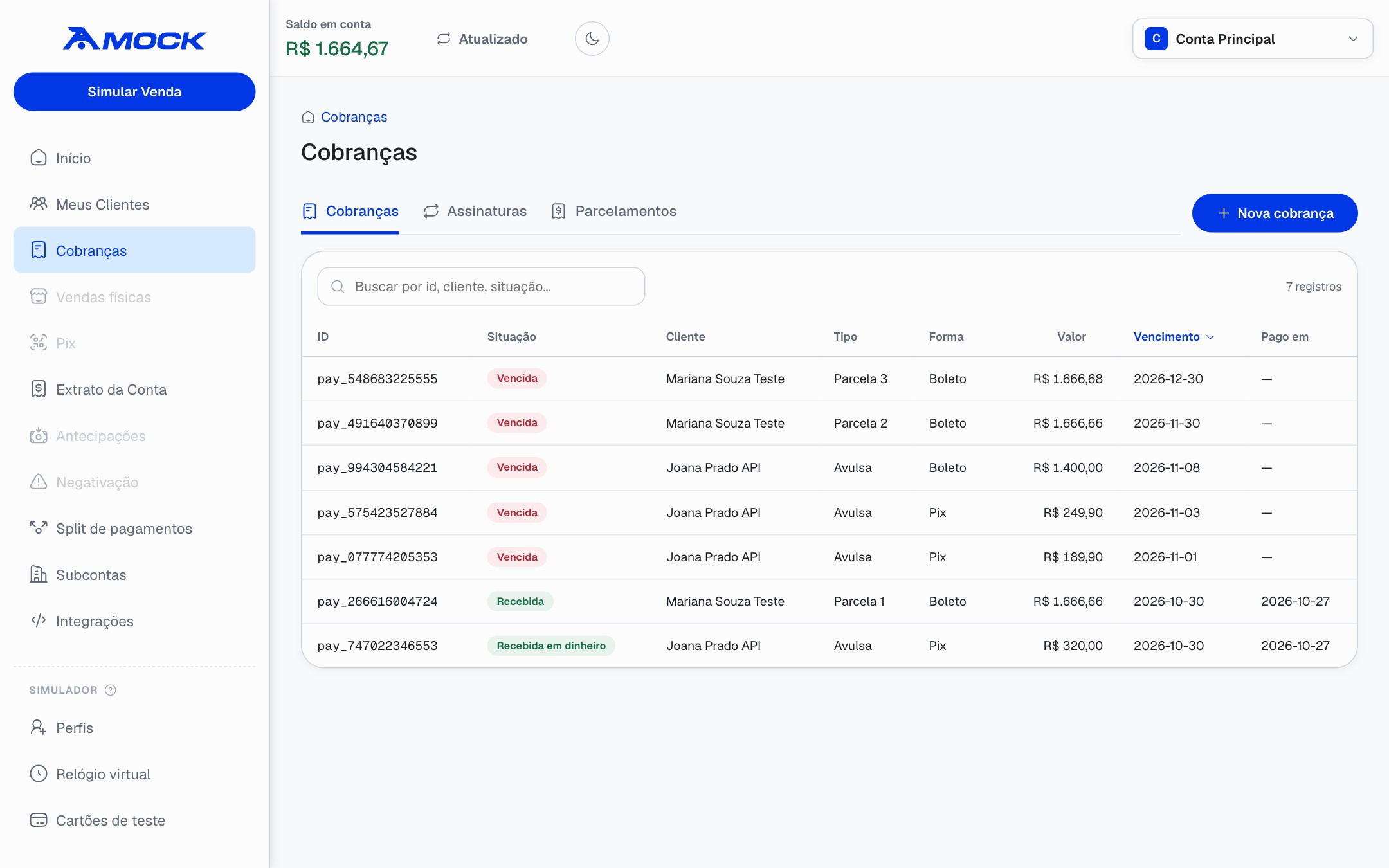Open Extrato da Conta in sidebar
This screenshot has width=1389, height=868.
(x=134, y=390)
